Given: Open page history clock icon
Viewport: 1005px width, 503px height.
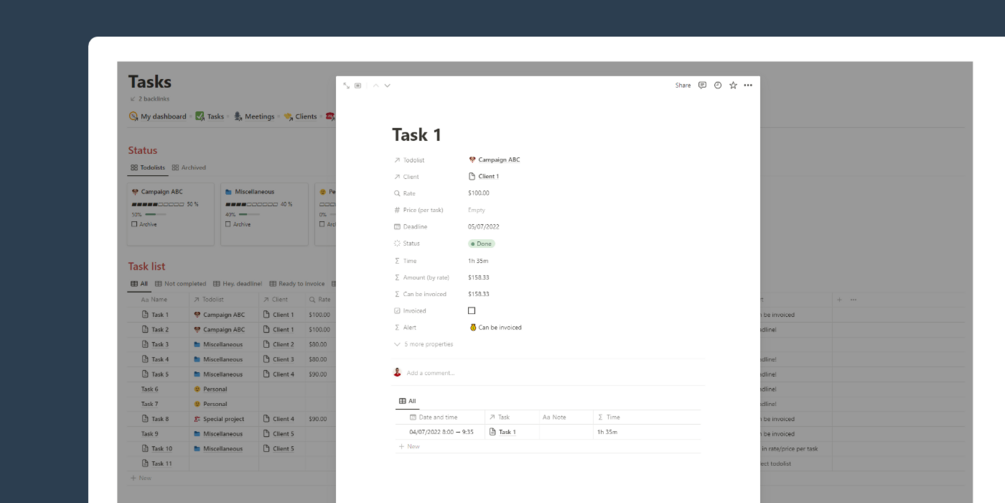Looking at the screenshot, I should click(x=718, y=85).
